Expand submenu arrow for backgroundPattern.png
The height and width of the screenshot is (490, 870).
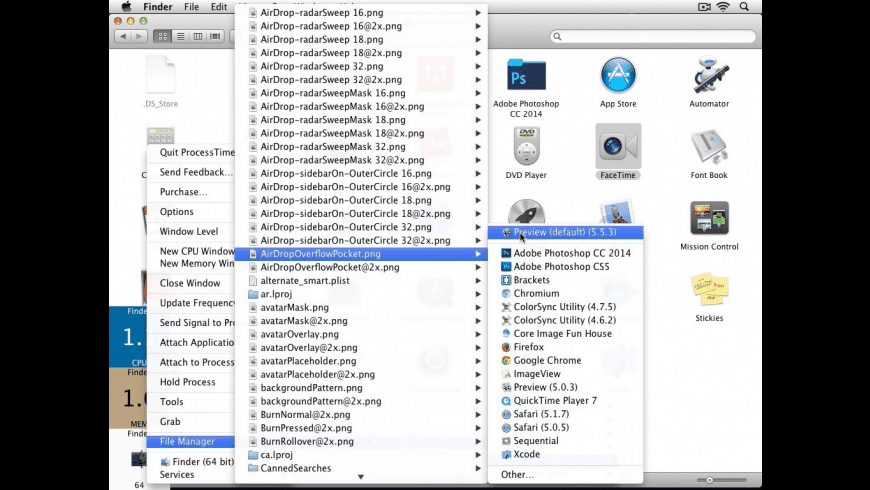(x=478, y=388)
